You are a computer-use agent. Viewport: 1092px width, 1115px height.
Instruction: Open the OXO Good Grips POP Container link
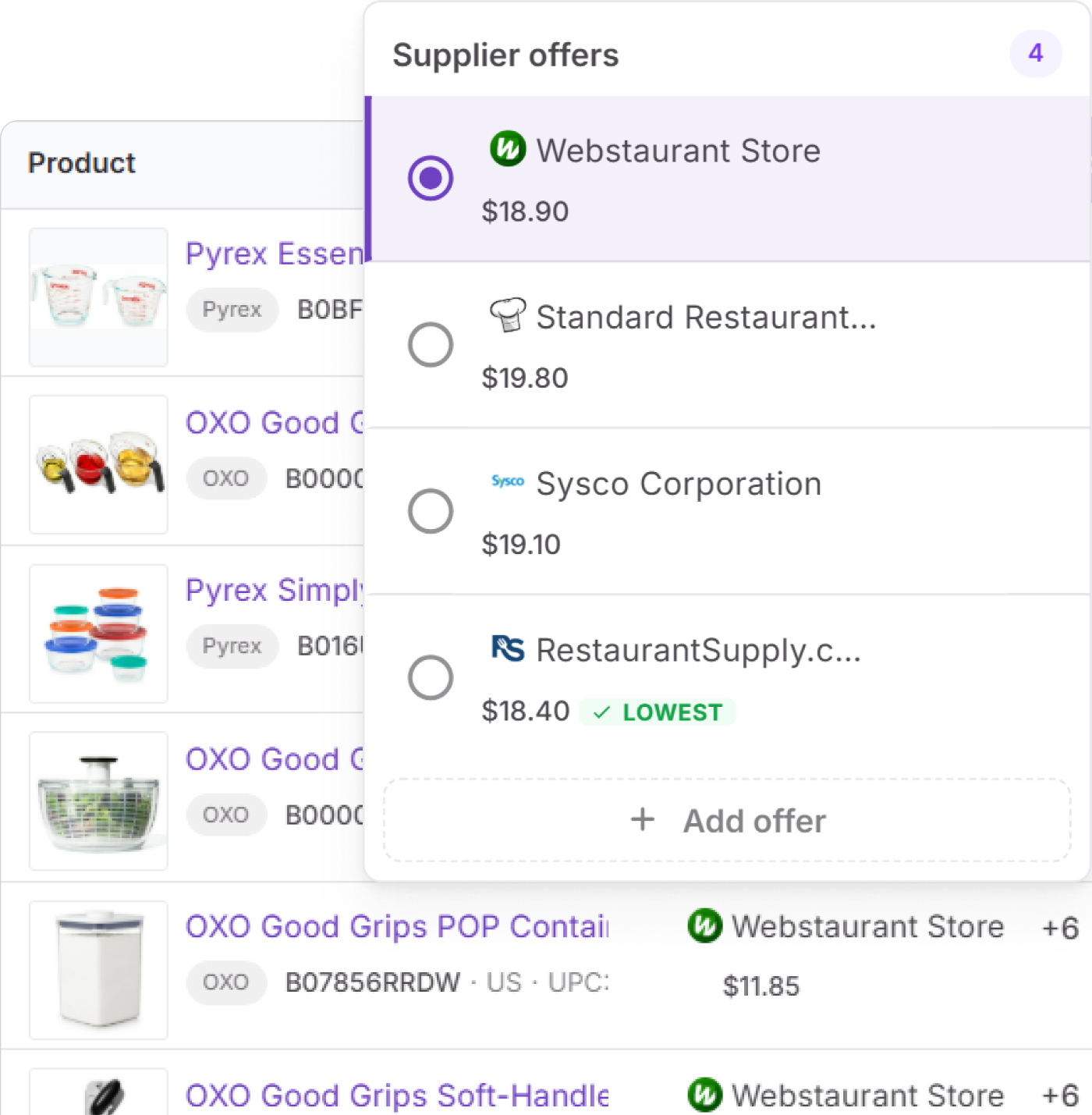point(396,926)
